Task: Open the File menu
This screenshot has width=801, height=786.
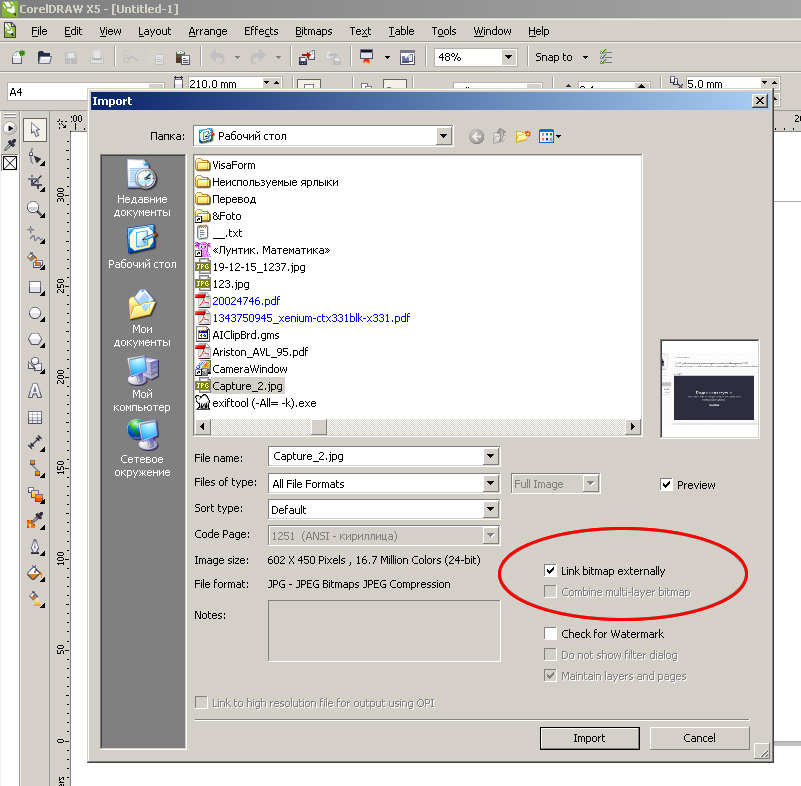Action: 39,32
